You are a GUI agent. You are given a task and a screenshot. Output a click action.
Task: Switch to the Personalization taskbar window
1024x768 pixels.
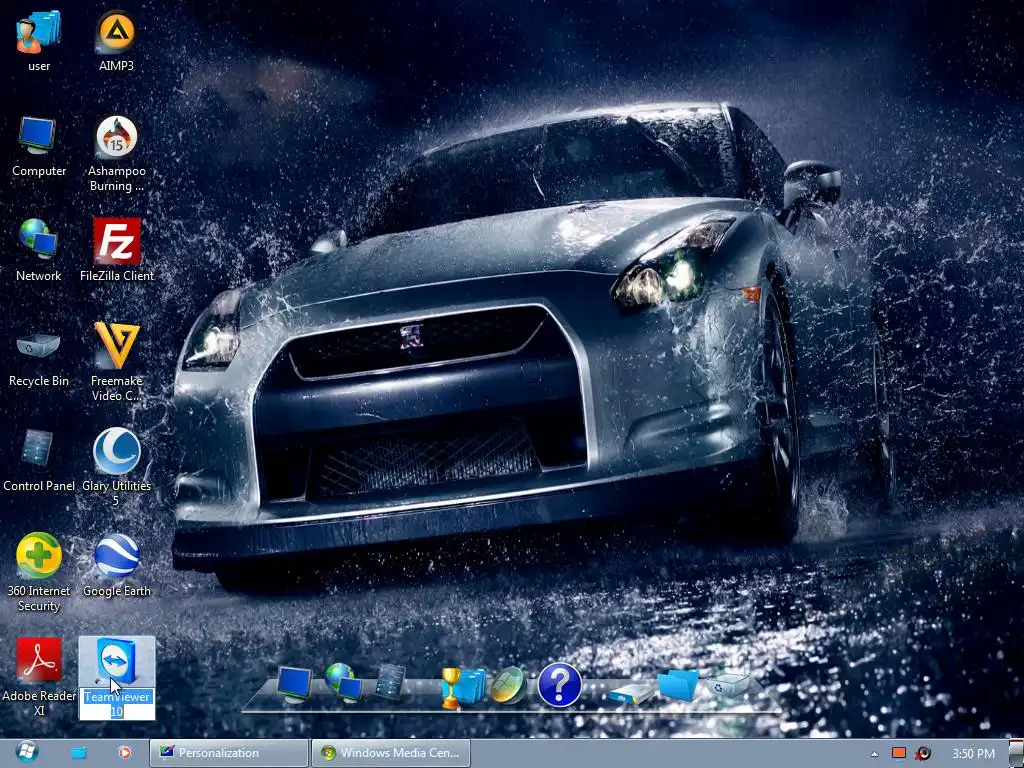[229, 753]
